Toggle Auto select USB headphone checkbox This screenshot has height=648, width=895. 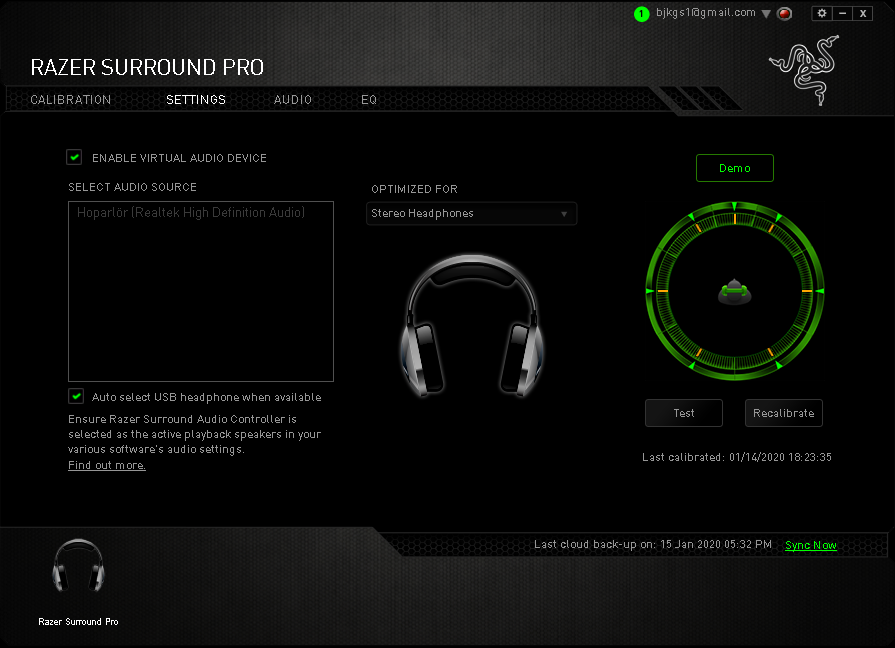tap(76, 396)
